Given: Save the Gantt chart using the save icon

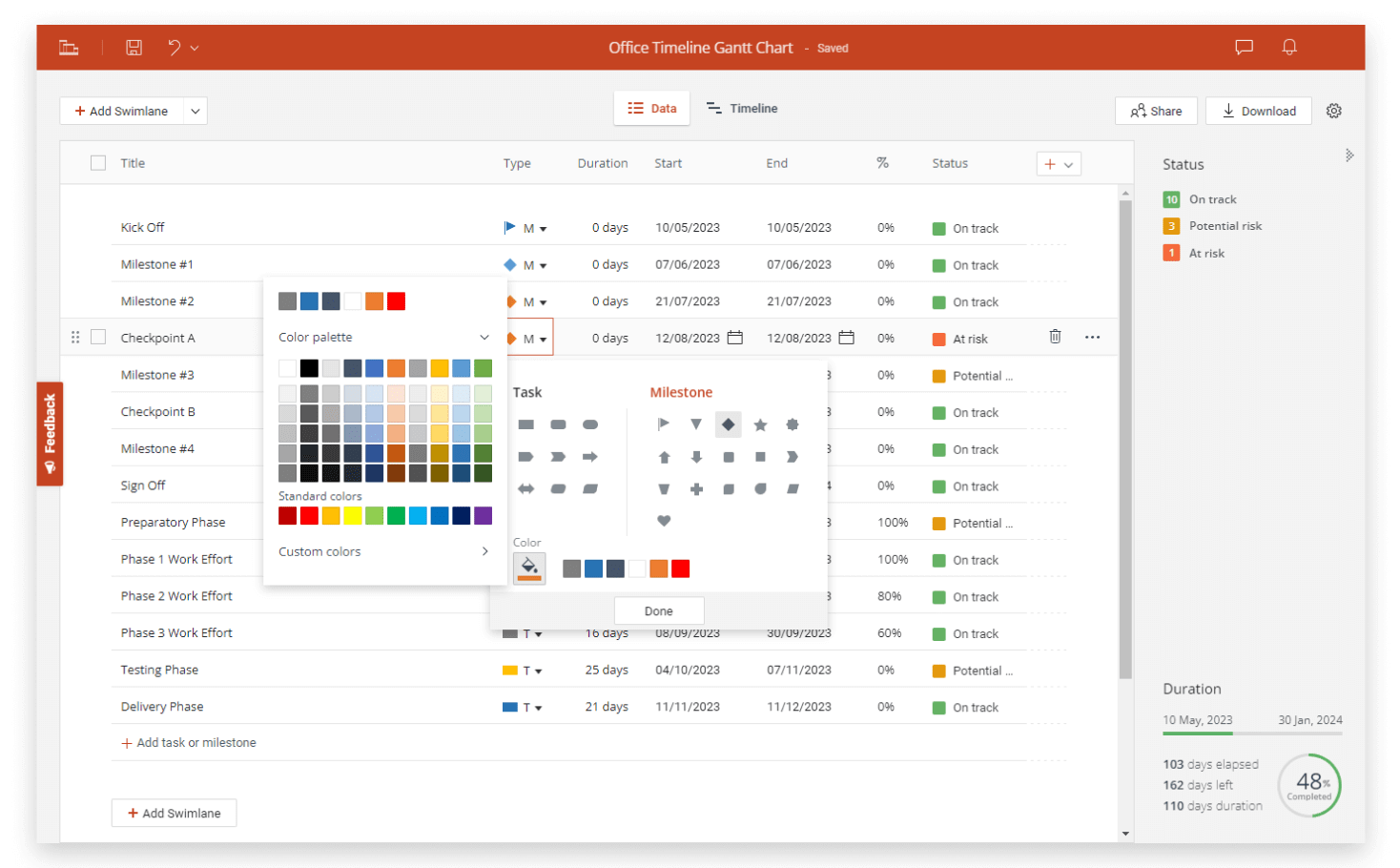Looking at the screenshot, I should [x=134, y=47].
